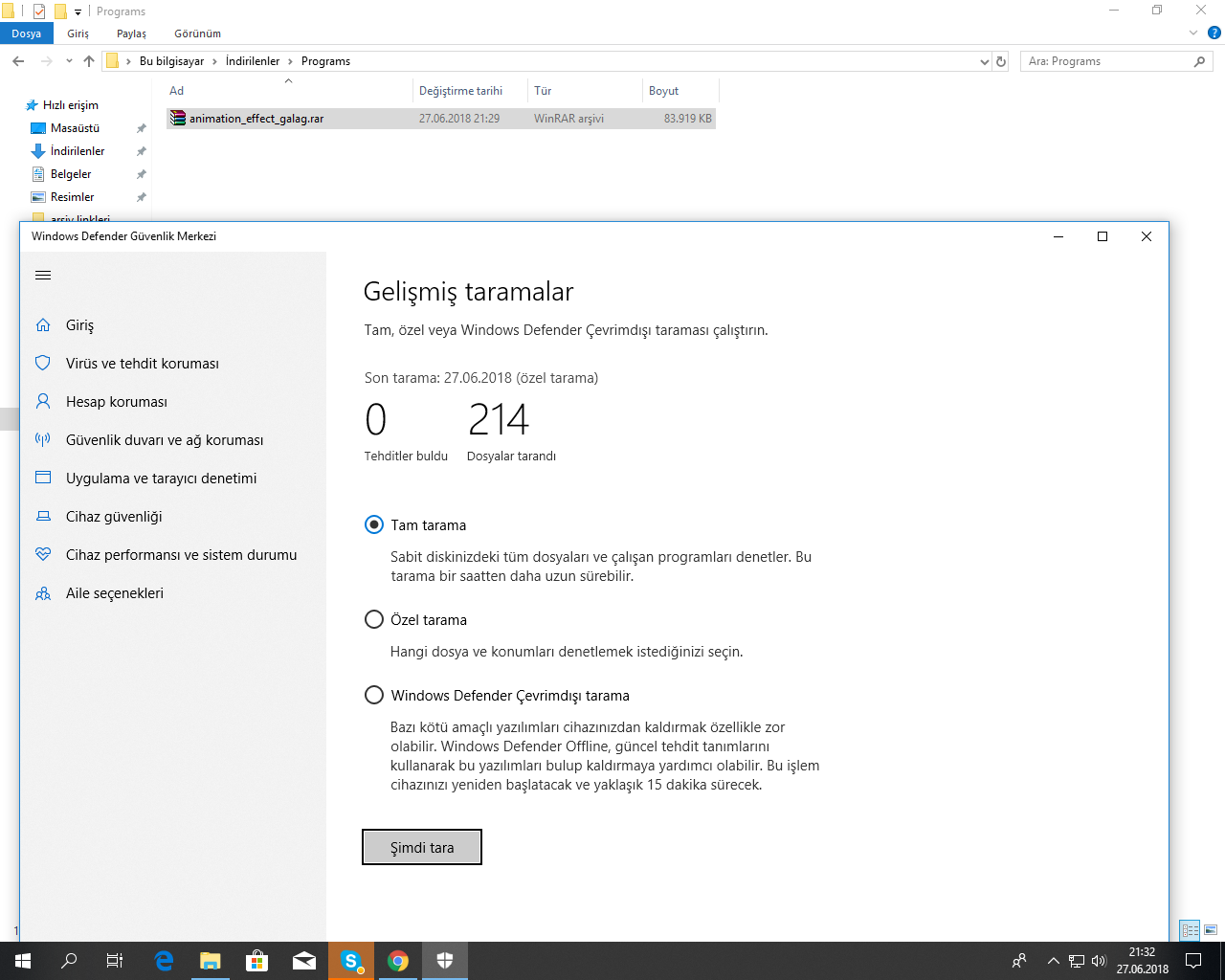This screenshot has height=980, width=1225.
Task: Start the scan with Şimdi tara
Action: 422,847
